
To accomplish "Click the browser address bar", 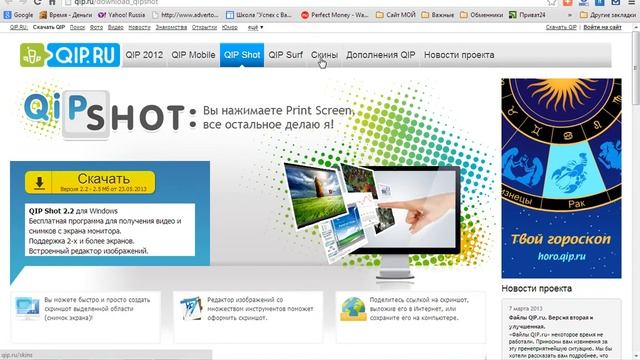I will click(302, 2).
